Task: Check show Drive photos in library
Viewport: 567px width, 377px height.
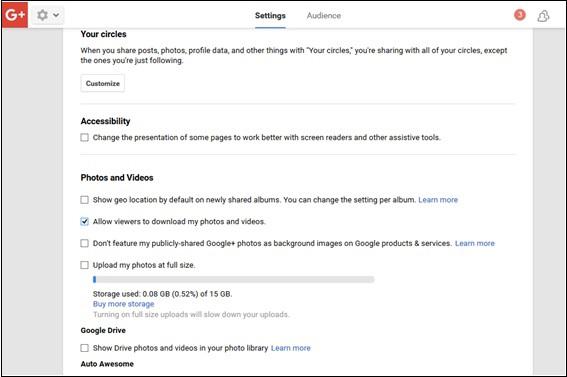Action: pos(84,348)
